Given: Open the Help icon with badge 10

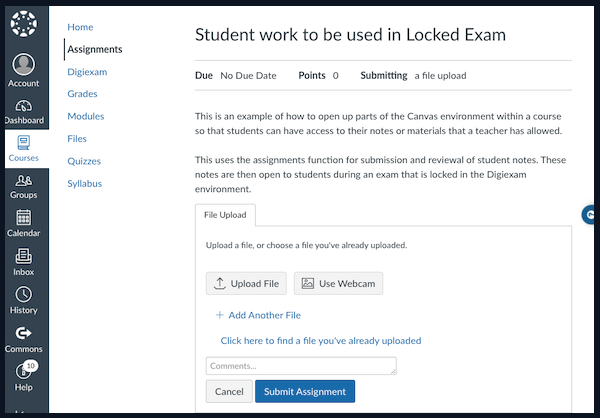Looking at the screenshot, I should [24, 371].
